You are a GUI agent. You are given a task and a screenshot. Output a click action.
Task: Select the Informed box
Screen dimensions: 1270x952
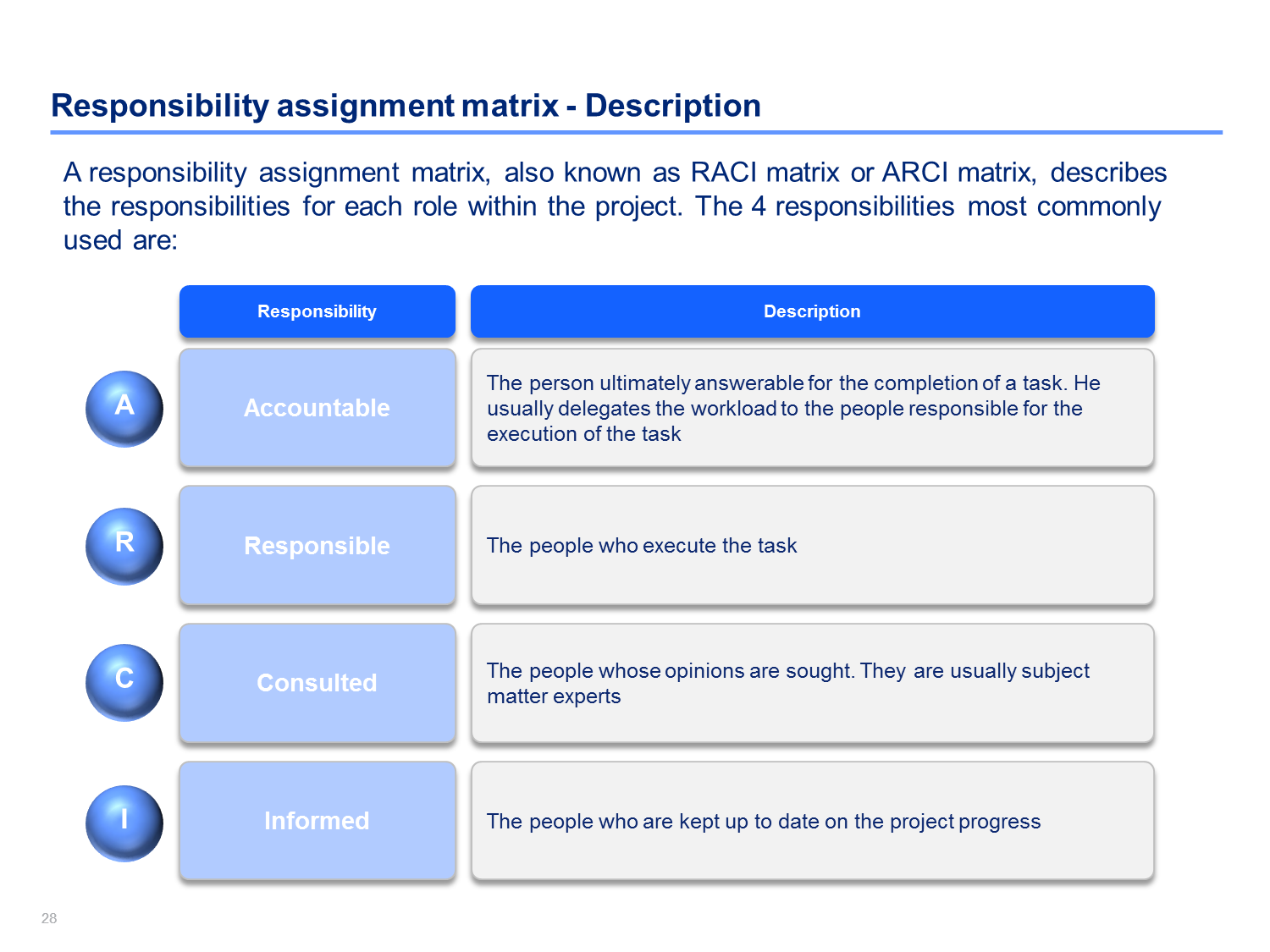coord(317,821)
